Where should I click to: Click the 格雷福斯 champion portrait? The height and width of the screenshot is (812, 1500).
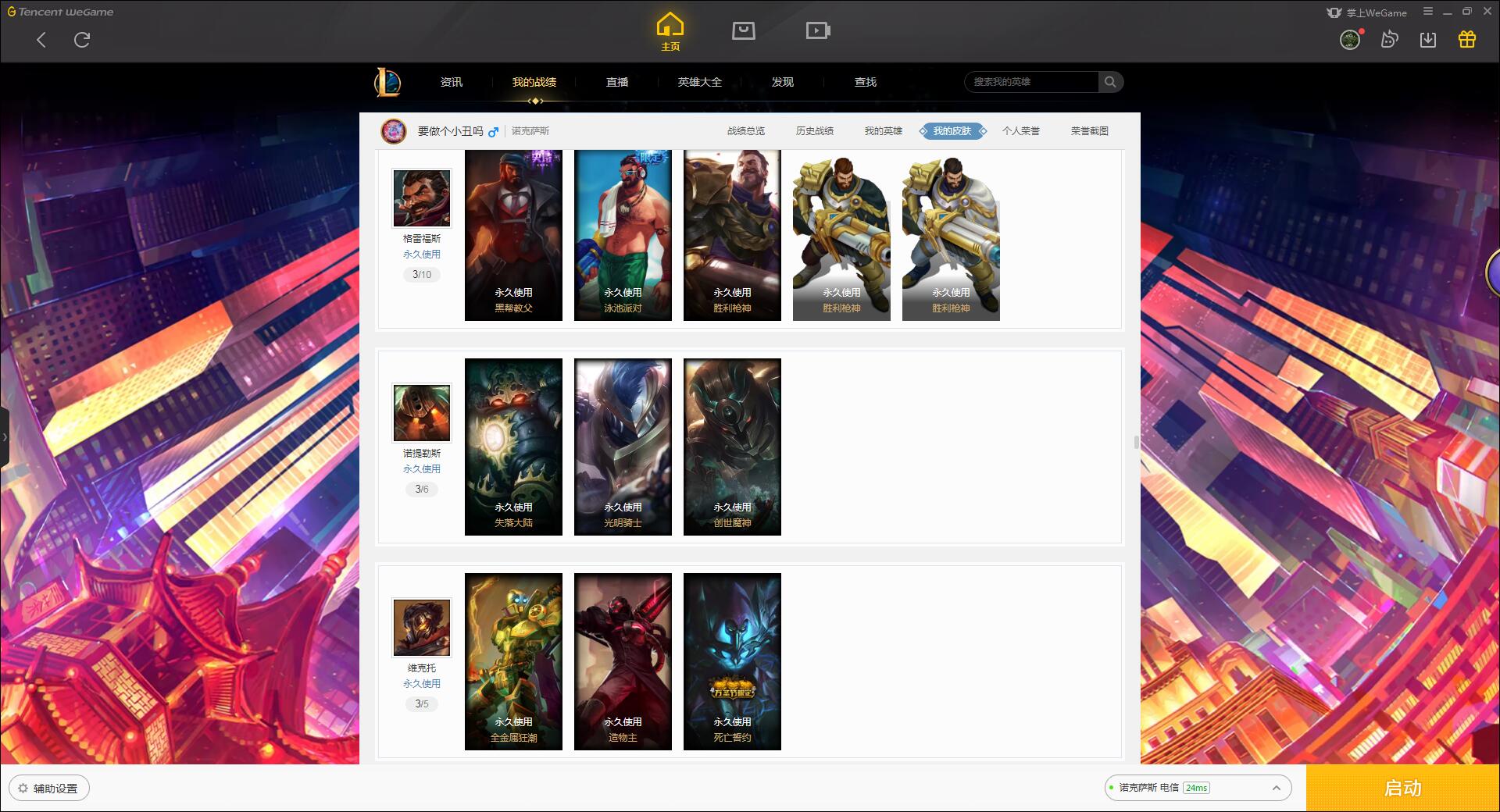click(422, 198)
